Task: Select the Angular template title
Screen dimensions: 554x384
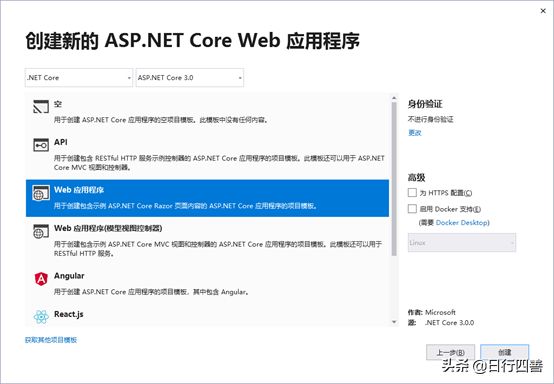Action: 69,276
